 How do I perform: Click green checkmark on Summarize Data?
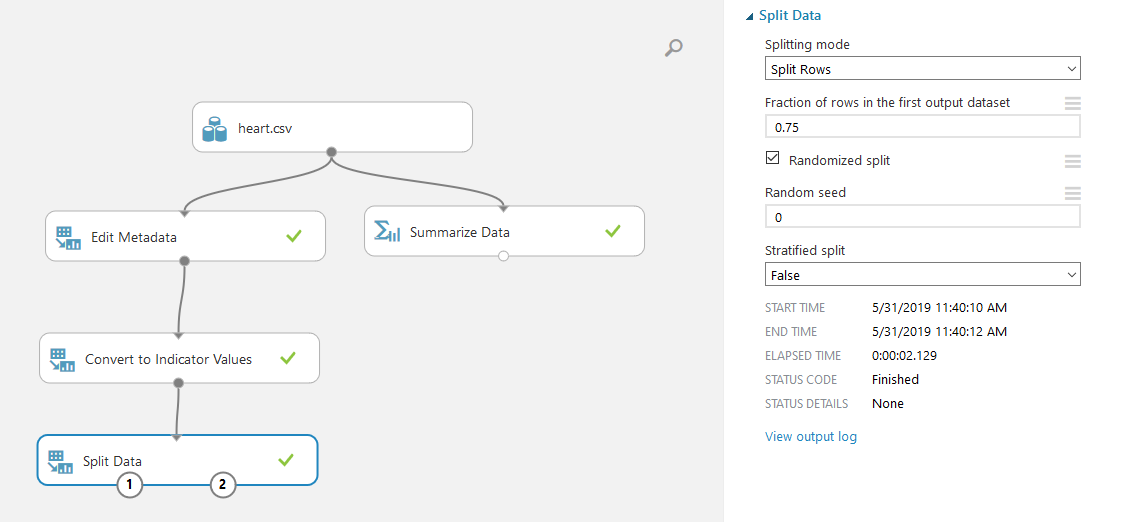click(612, 231)
